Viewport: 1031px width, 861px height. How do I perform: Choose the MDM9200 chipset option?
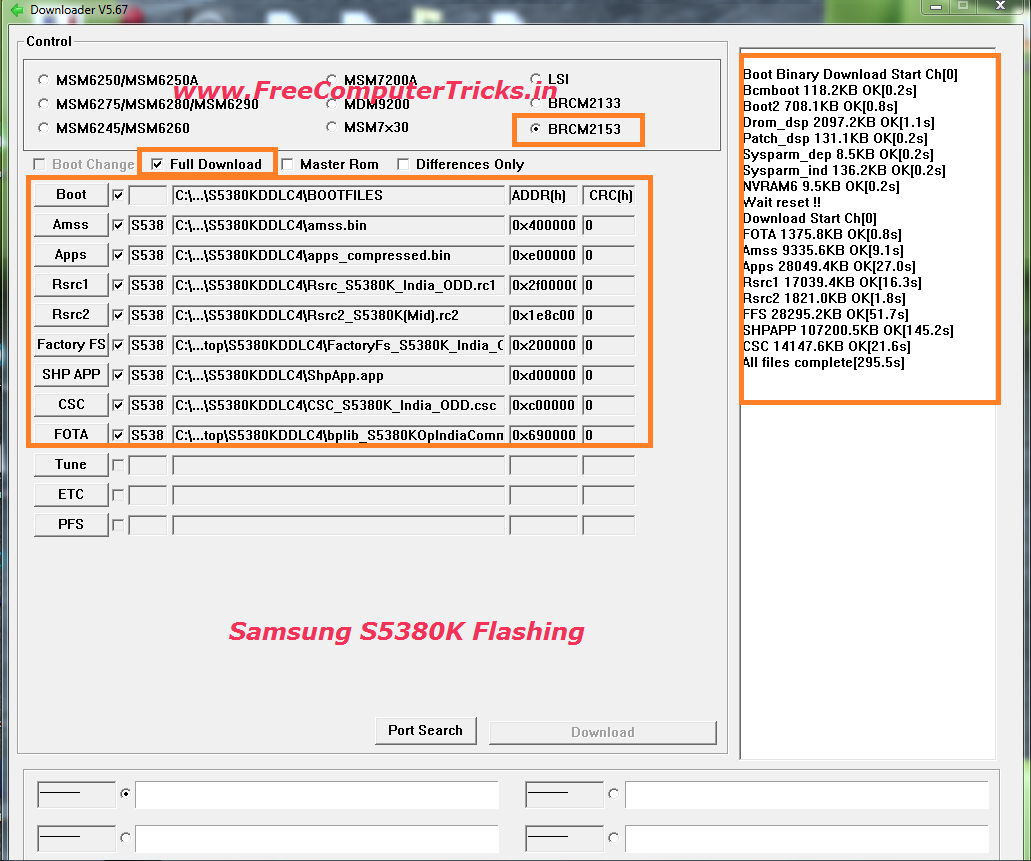[331, 104]
